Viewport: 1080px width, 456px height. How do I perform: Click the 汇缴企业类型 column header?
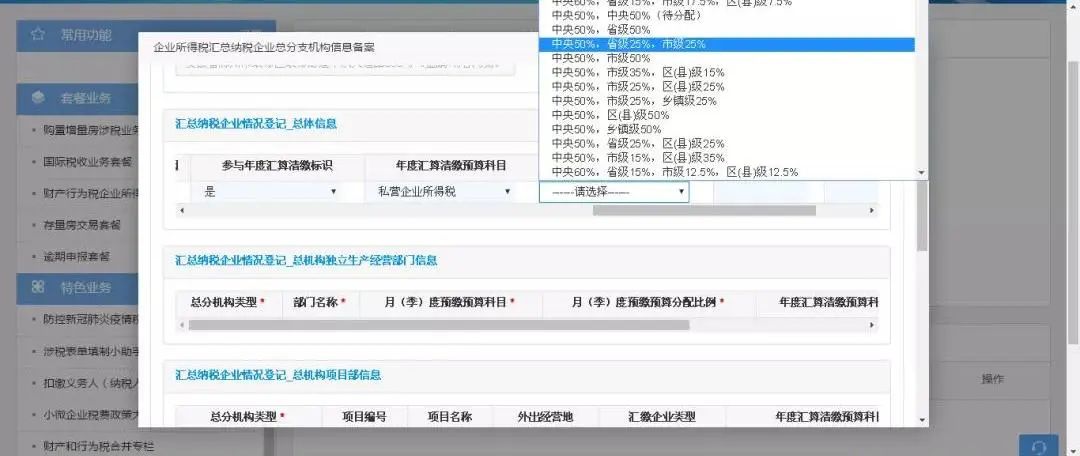coord(662,417)
